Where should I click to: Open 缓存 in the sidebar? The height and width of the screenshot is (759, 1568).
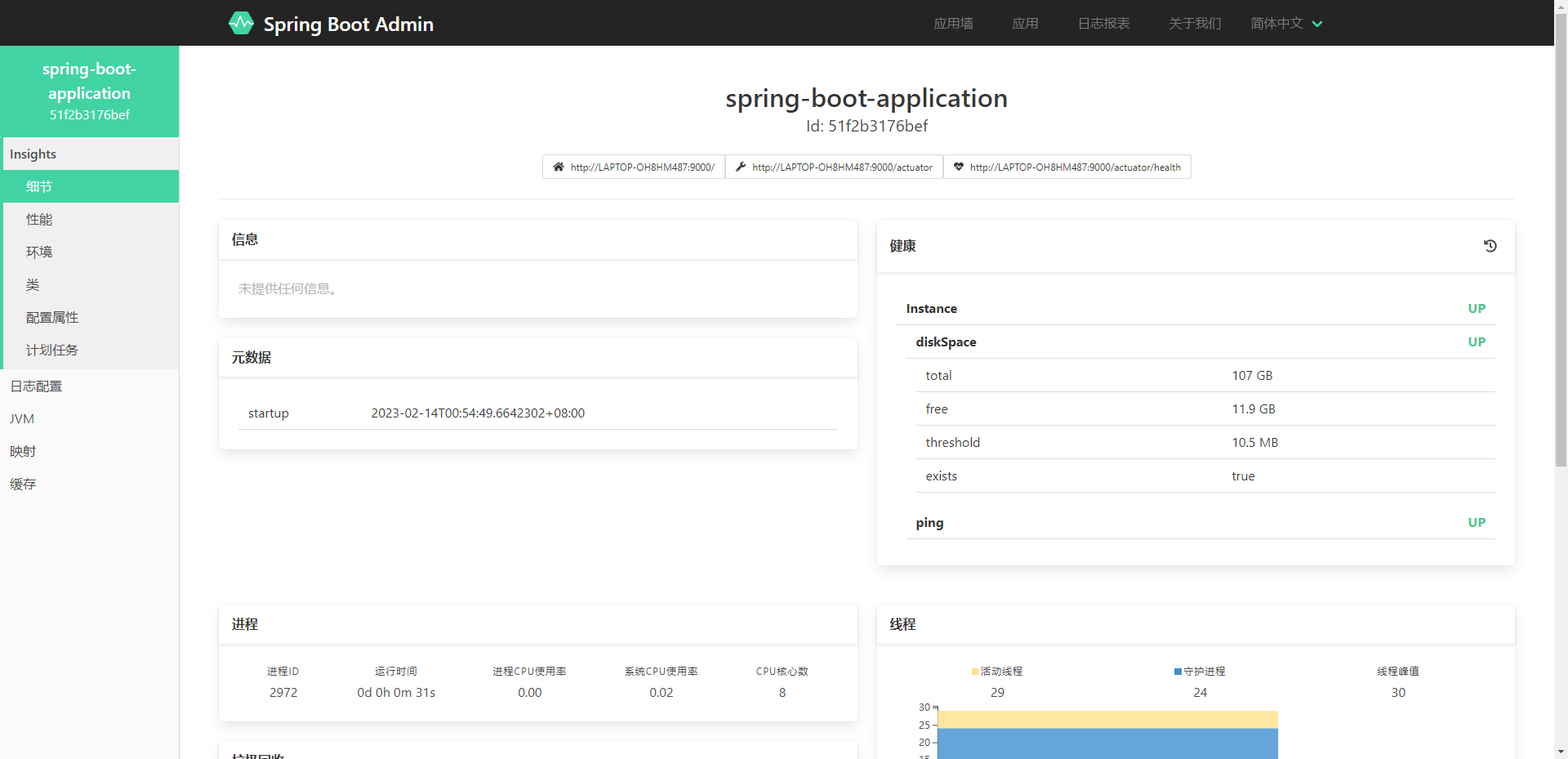point(90,484)
